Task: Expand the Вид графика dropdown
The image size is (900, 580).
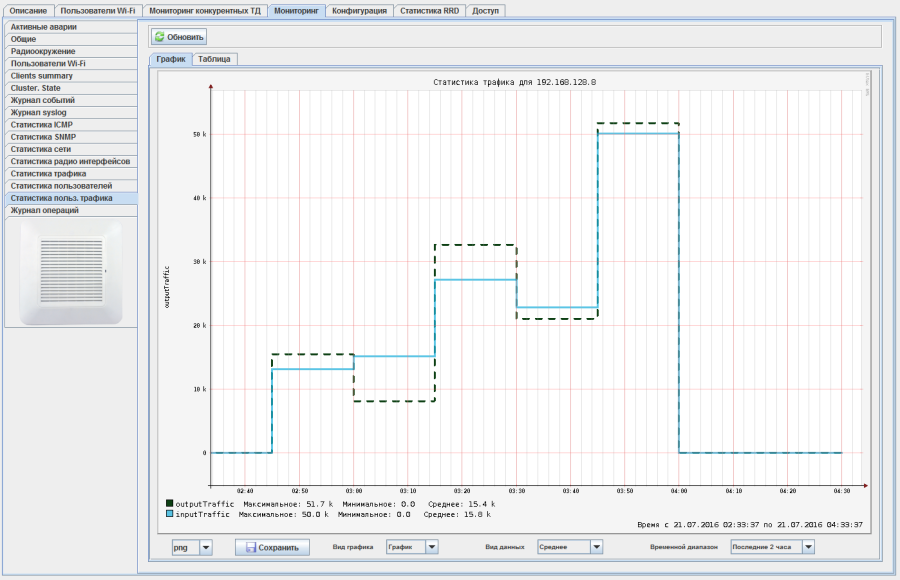Action: pos(432,547)
